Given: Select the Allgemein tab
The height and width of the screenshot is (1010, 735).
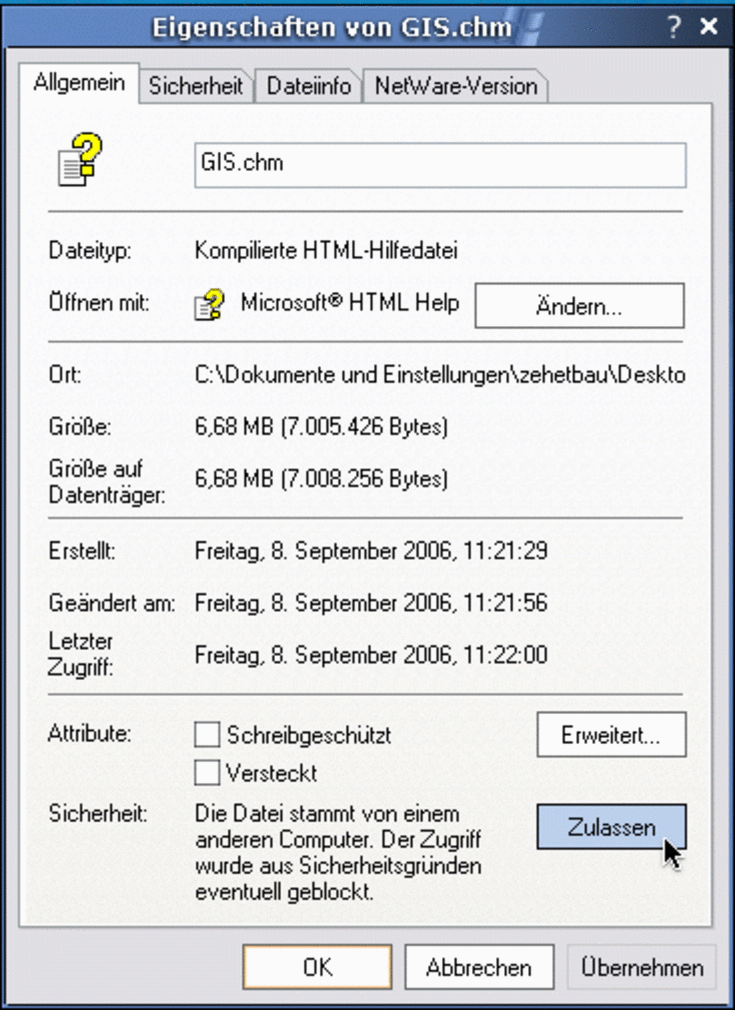Looking at the screenshot, I should [x=79, y=82].
